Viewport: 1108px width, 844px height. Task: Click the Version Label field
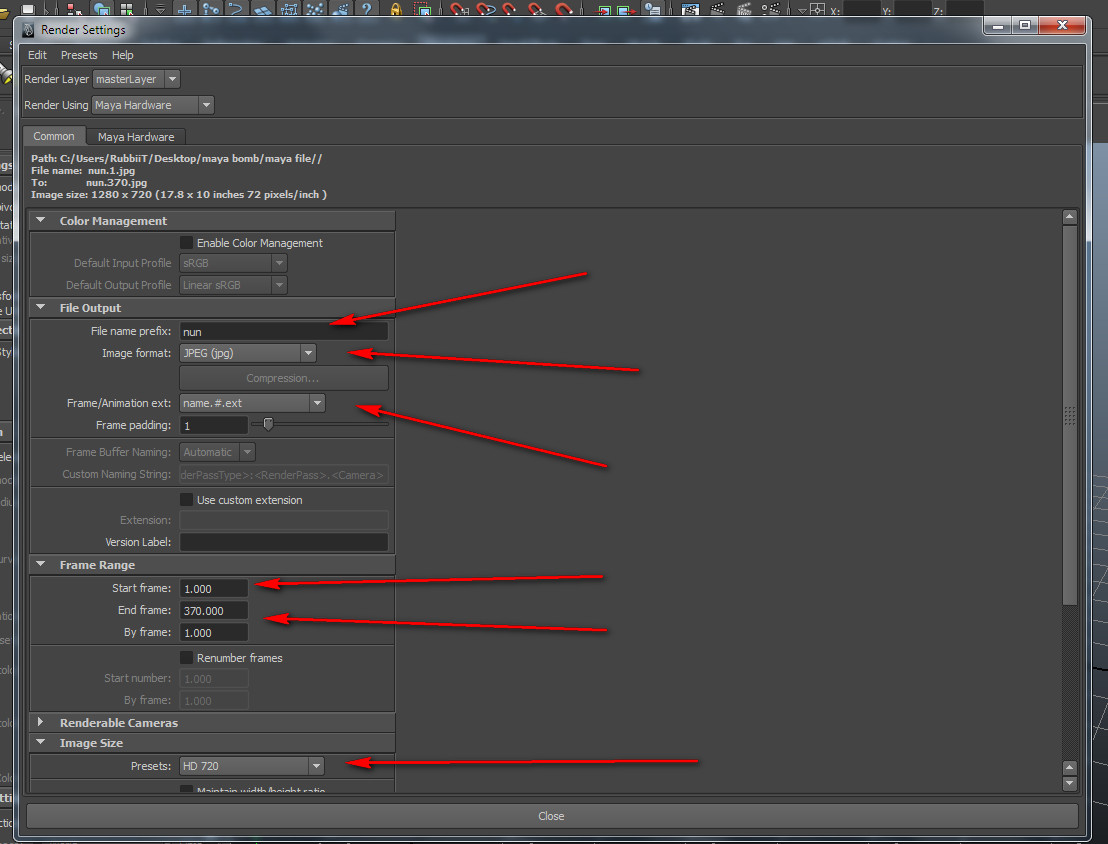coord(283,541)
